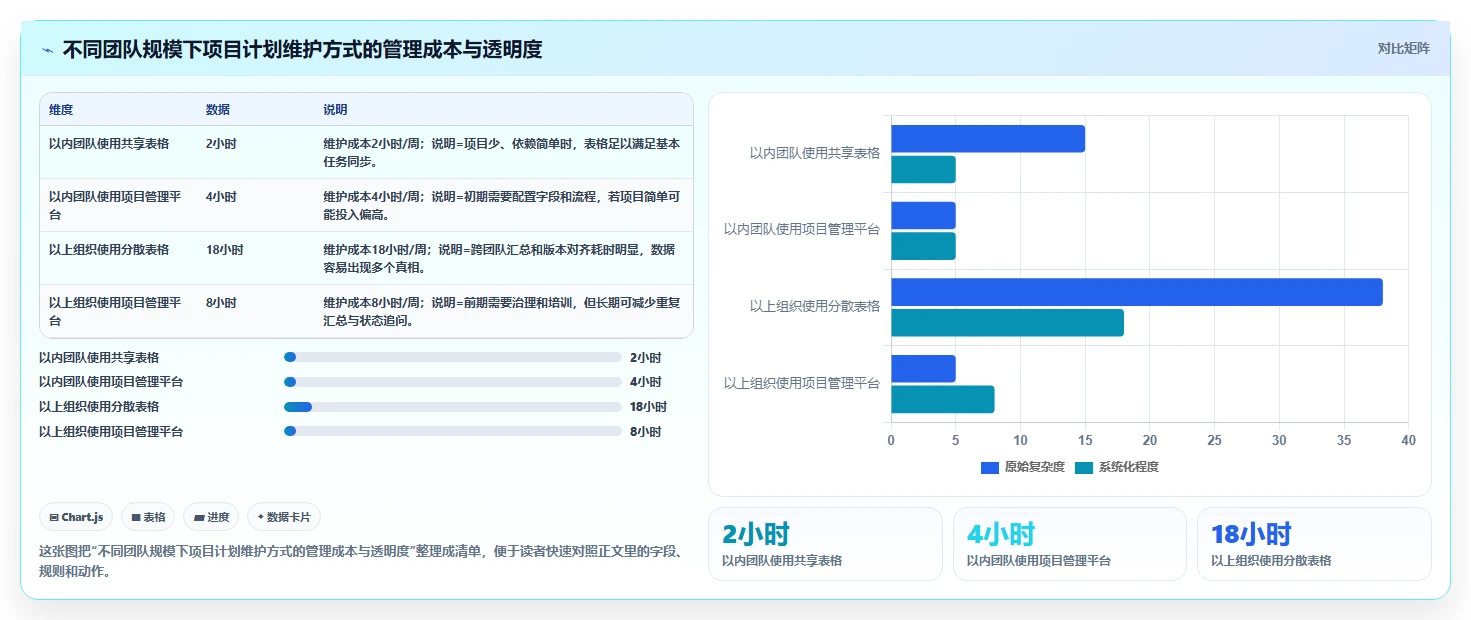Click chart axis label 以上组织使用分散表格

815,306
